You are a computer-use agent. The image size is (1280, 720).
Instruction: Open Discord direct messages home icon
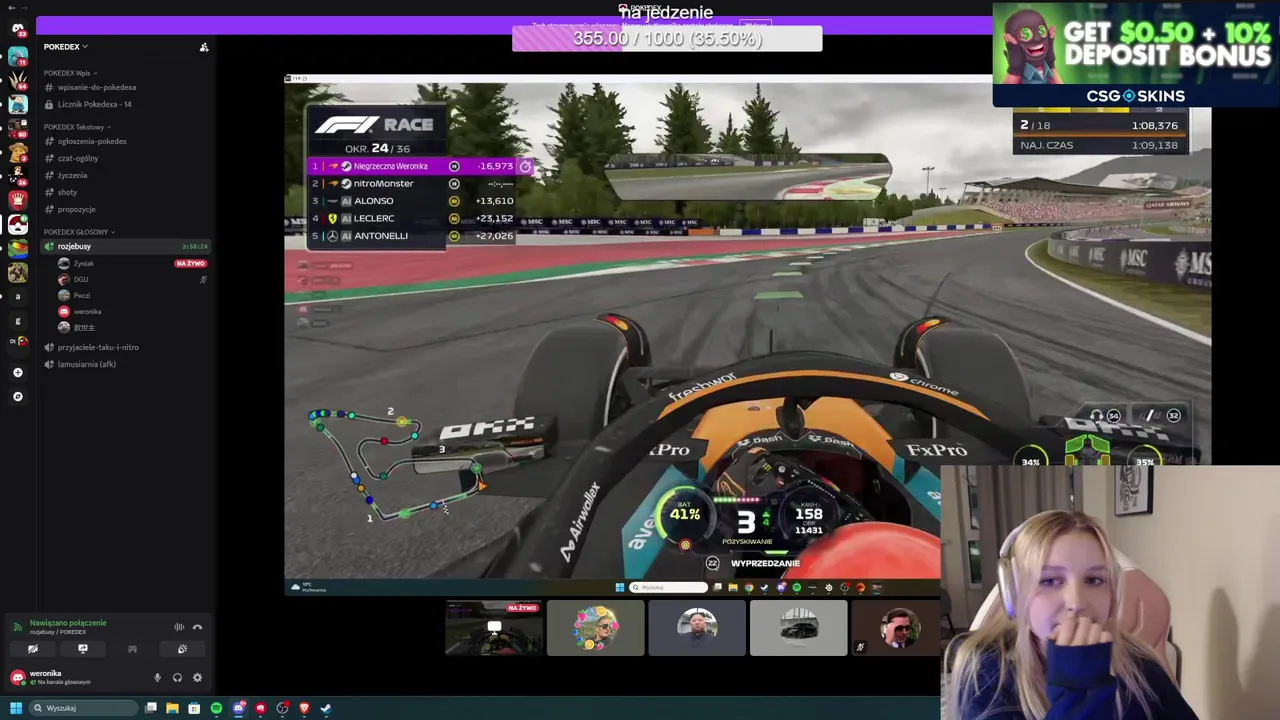[x=18, y=28]
